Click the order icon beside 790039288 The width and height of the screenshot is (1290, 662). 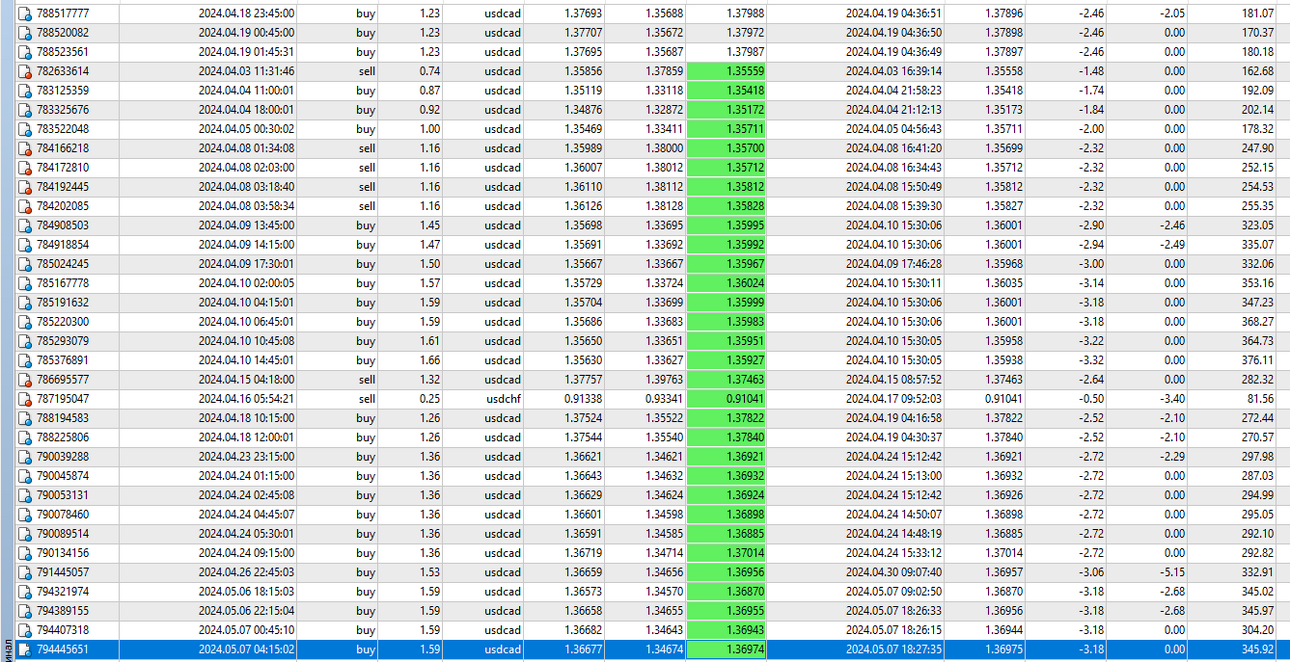(24, 456)
